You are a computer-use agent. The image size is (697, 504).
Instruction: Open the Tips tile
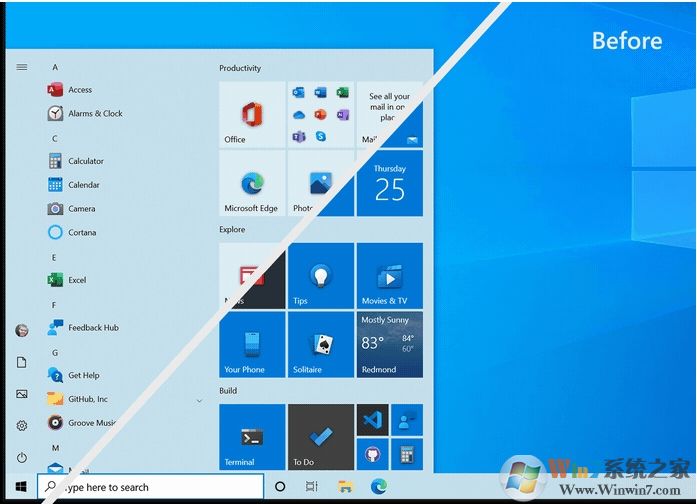(x=321, y=275)
